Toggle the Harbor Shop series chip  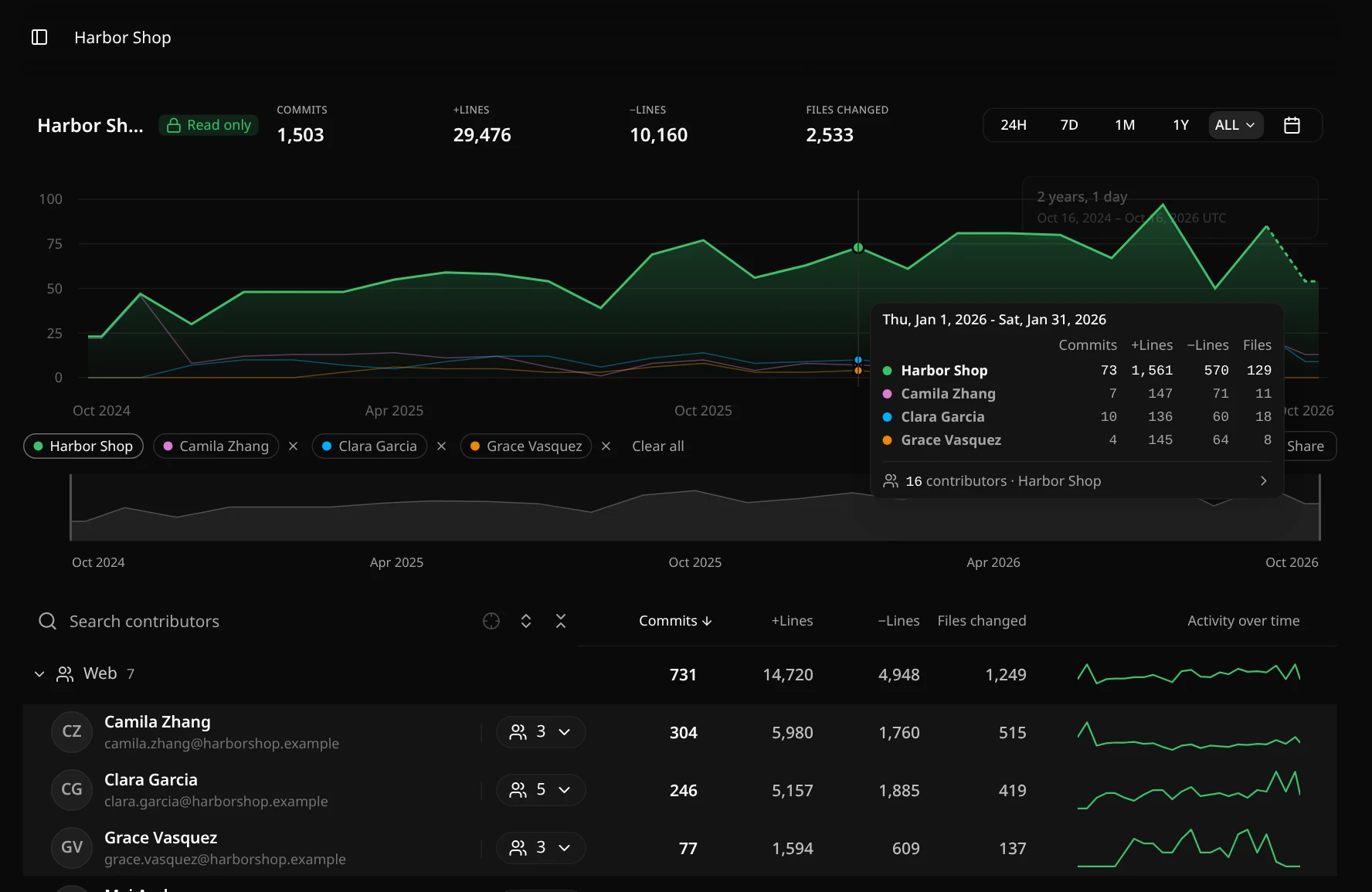[83, 446]
